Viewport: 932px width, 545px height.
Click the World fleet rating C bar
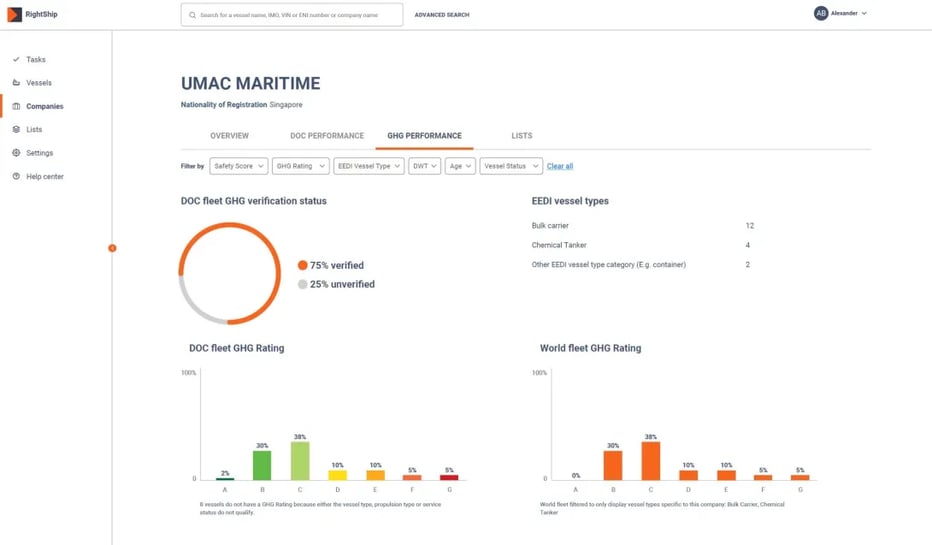click(651, 461)
